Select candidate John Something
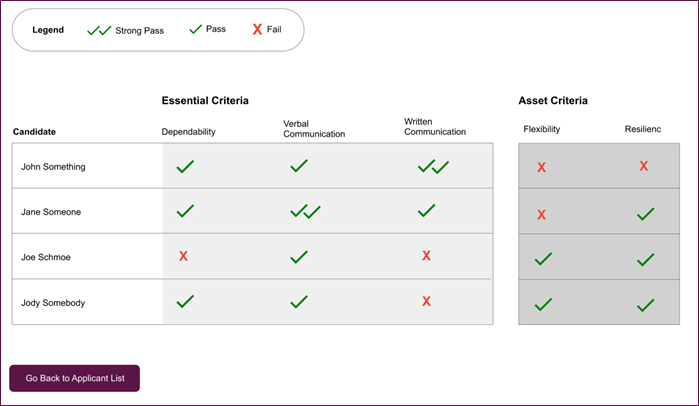 (53, 167)
